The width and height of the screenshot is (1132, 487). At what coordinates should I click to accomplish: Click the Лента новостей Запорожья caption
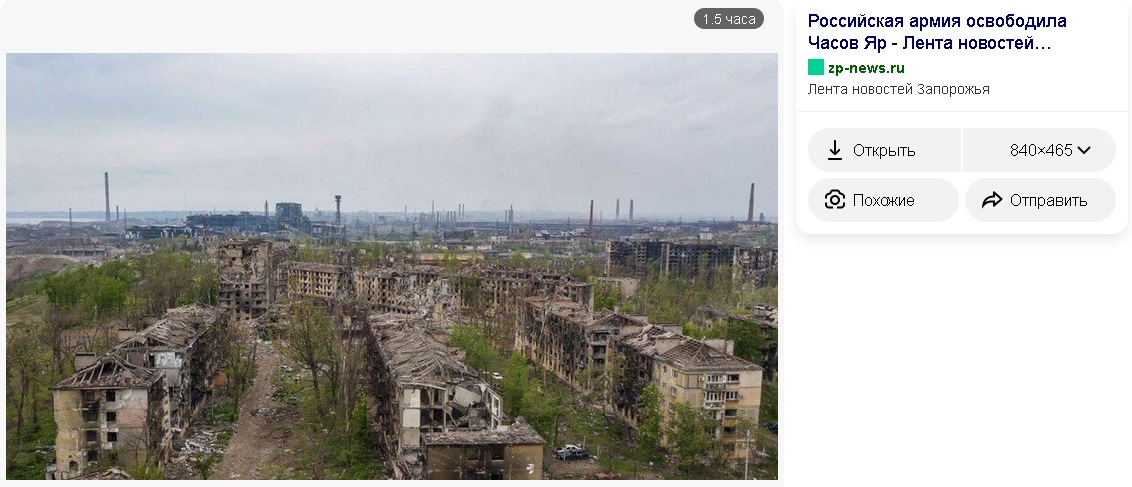click(x=898, y=89)
